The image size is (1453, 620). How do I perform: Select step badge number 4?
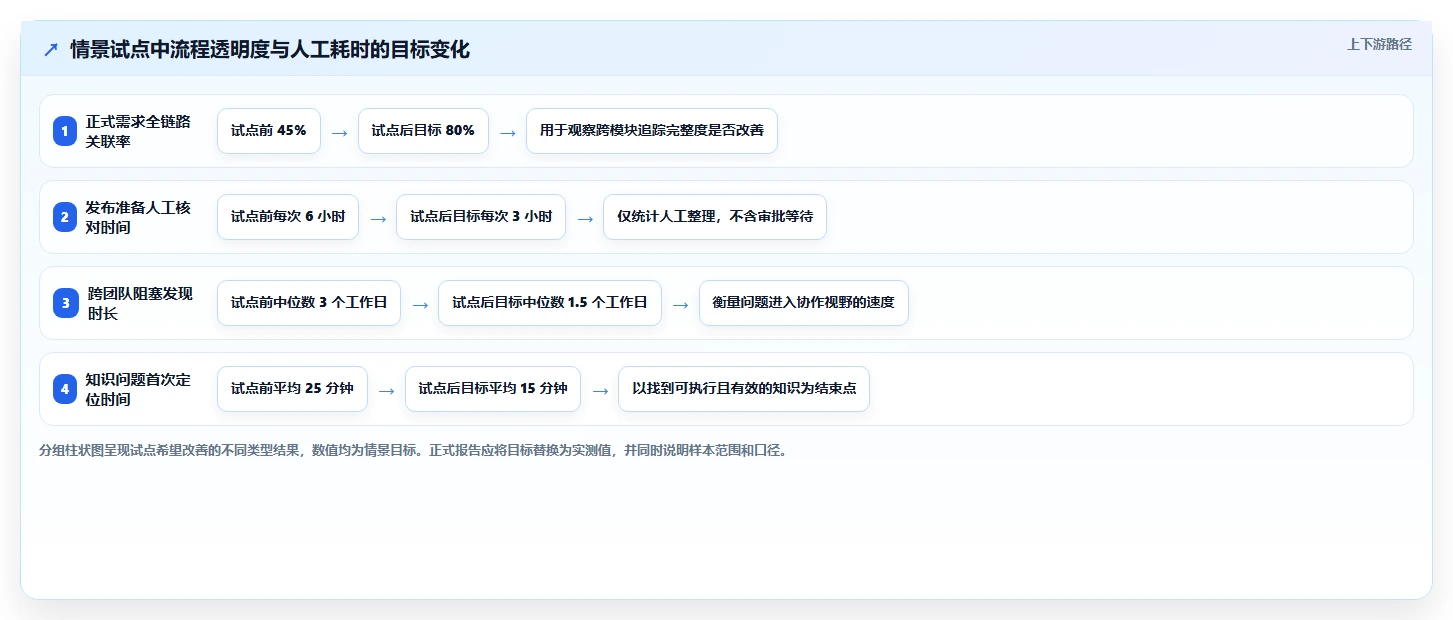(65, 389)
